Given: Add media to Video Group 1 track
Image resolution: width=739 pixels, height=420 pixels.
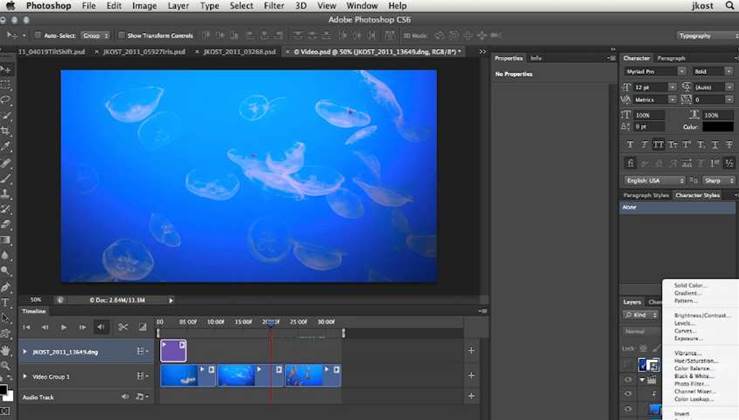Looking at the screenshot, I should (x=471, y=376).
